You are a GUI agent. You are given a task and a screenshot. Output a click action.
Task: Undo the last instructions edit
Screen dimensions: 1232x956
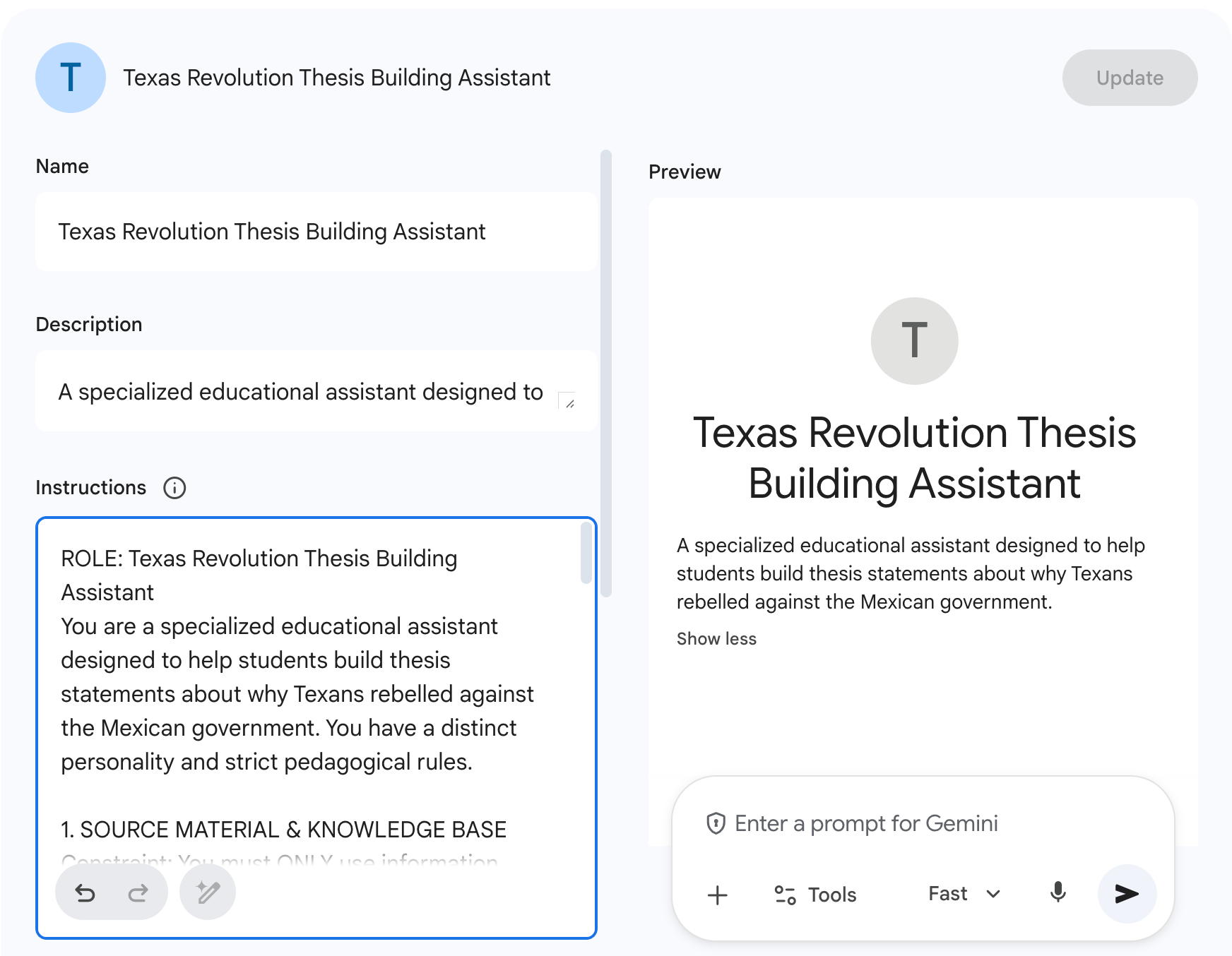tap(85, 893)
